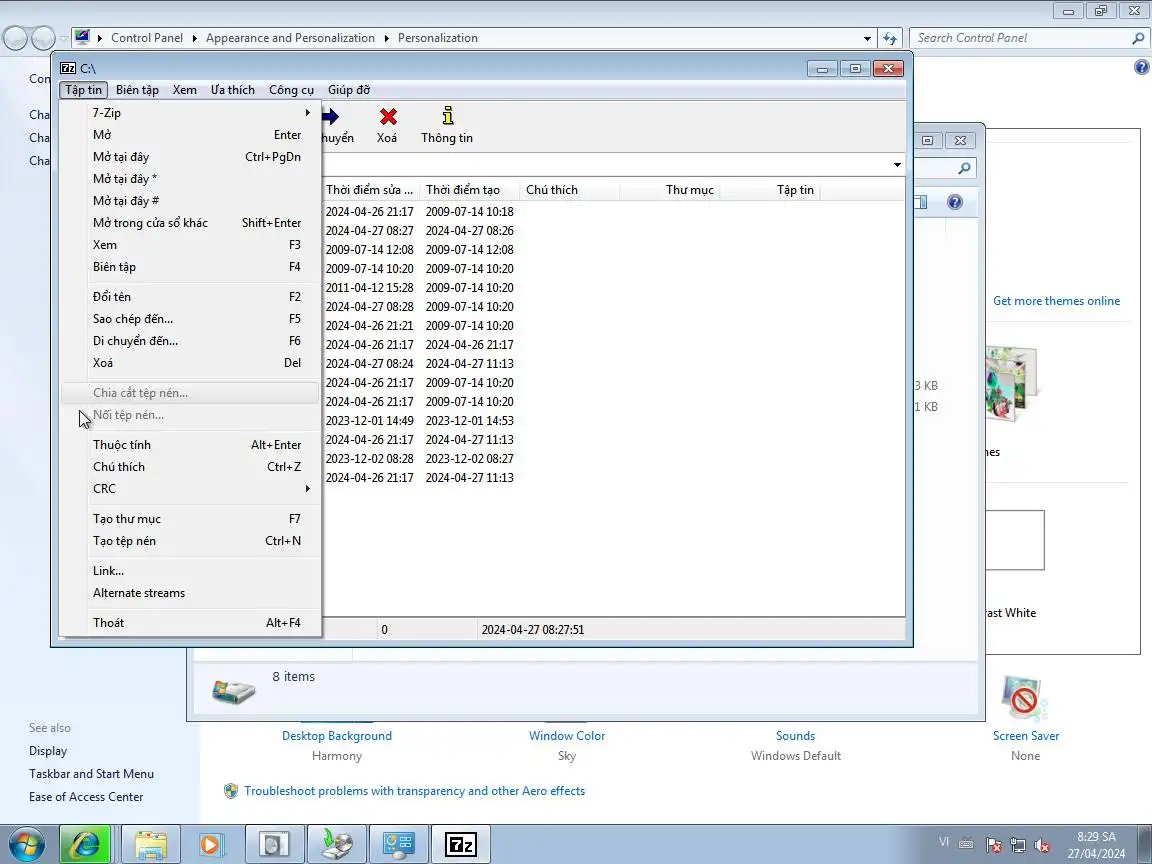Open the Ưa thích menu
Screen dimensions: 1152x864
[x=232, y=90]
